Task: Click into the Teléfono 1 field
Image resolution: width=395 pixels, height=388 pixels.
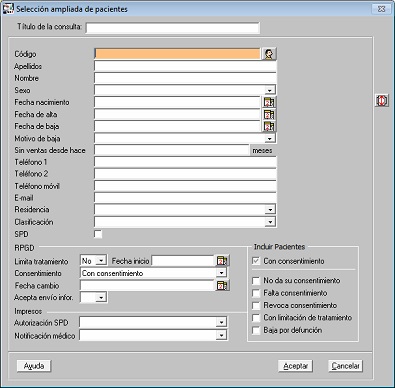Action: 185,162
